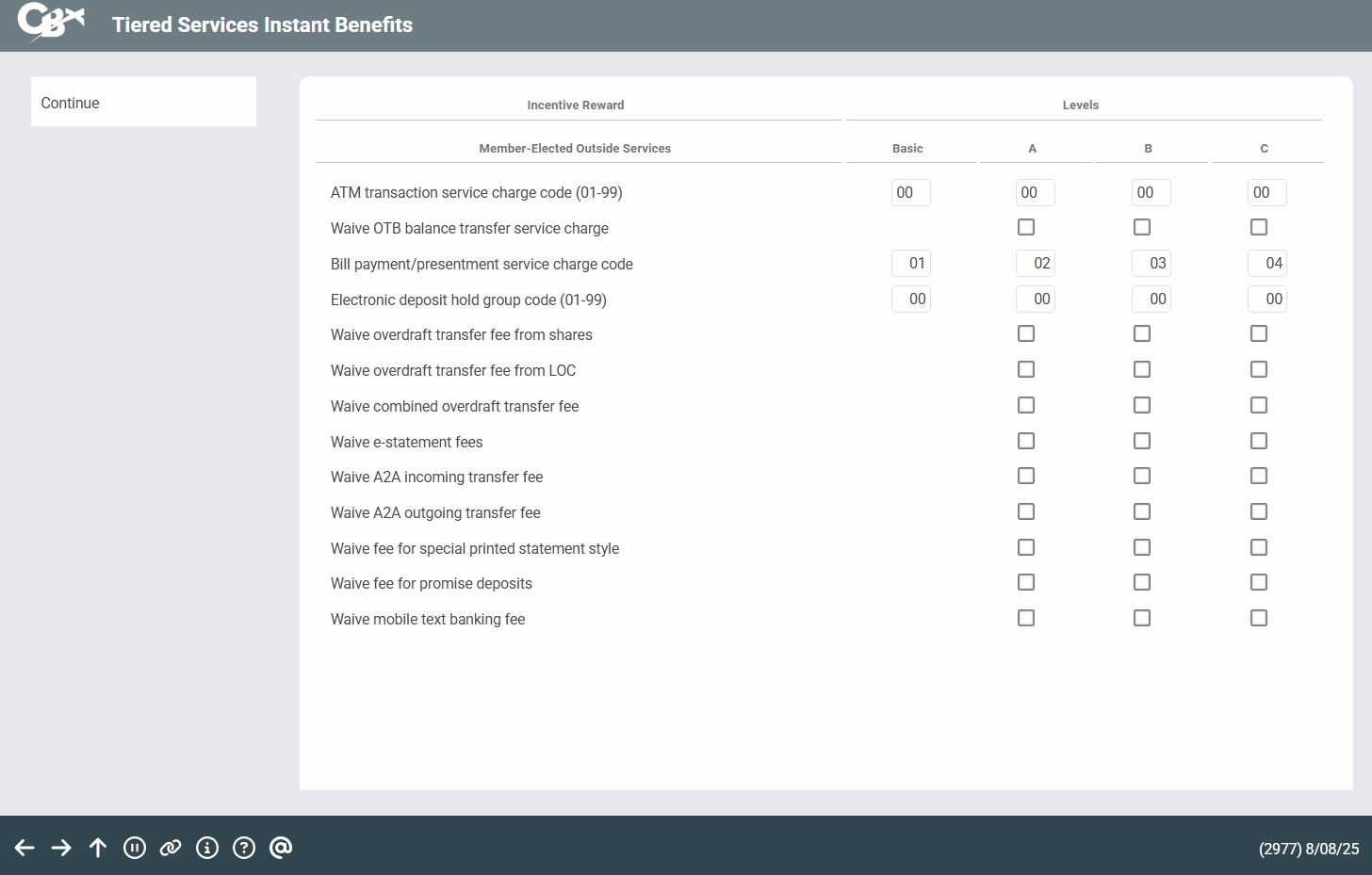Click ATM transaction charge code Basic field
This screenshot has width=1372, height=875.
910,192
